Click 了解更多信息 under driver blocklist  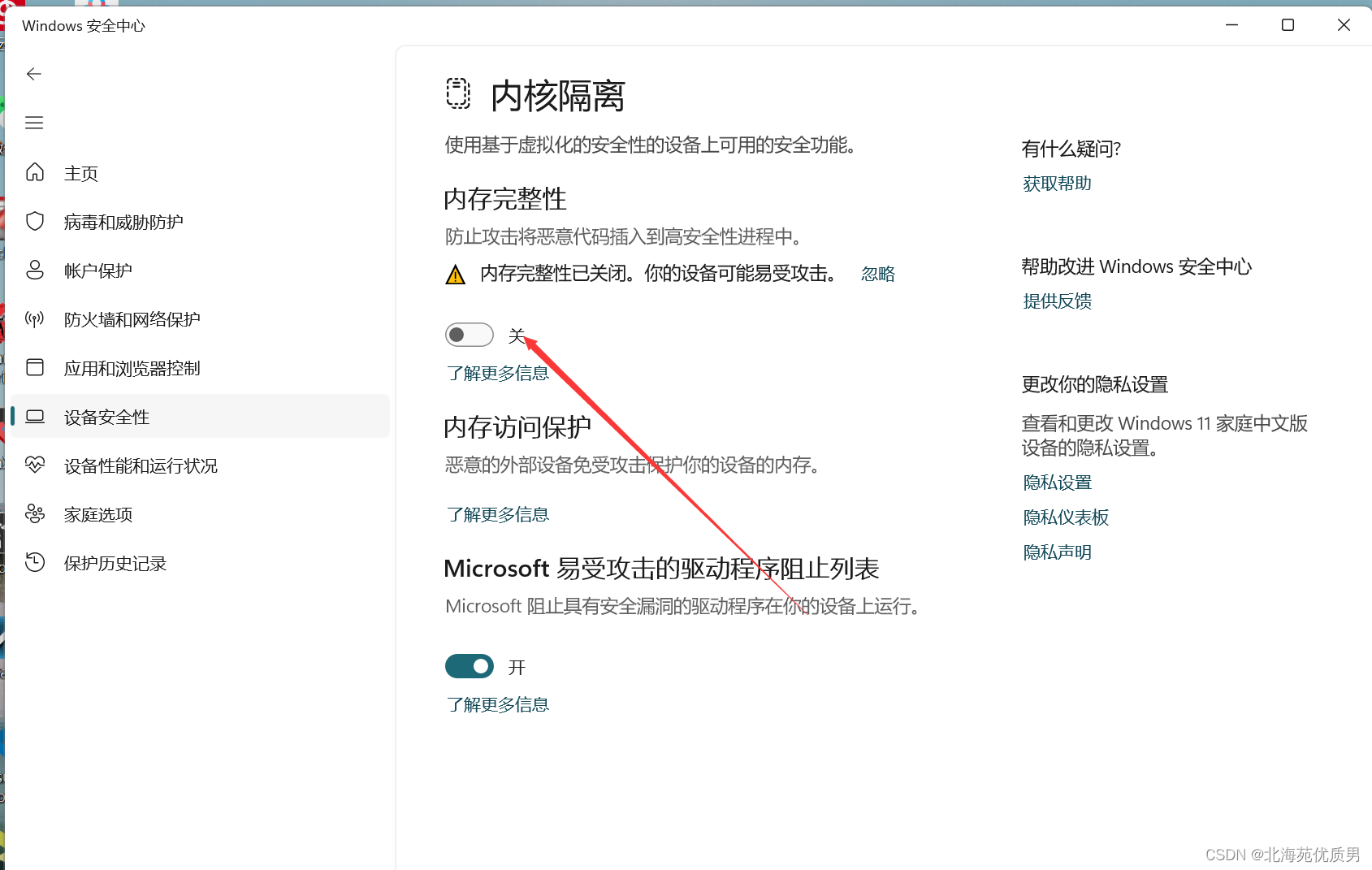[x=498, y=704]
